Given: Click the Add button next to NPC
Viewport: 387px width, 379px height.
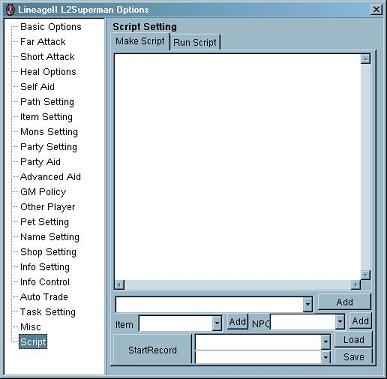Looking at the screenshot, I should tap(360, 321).
